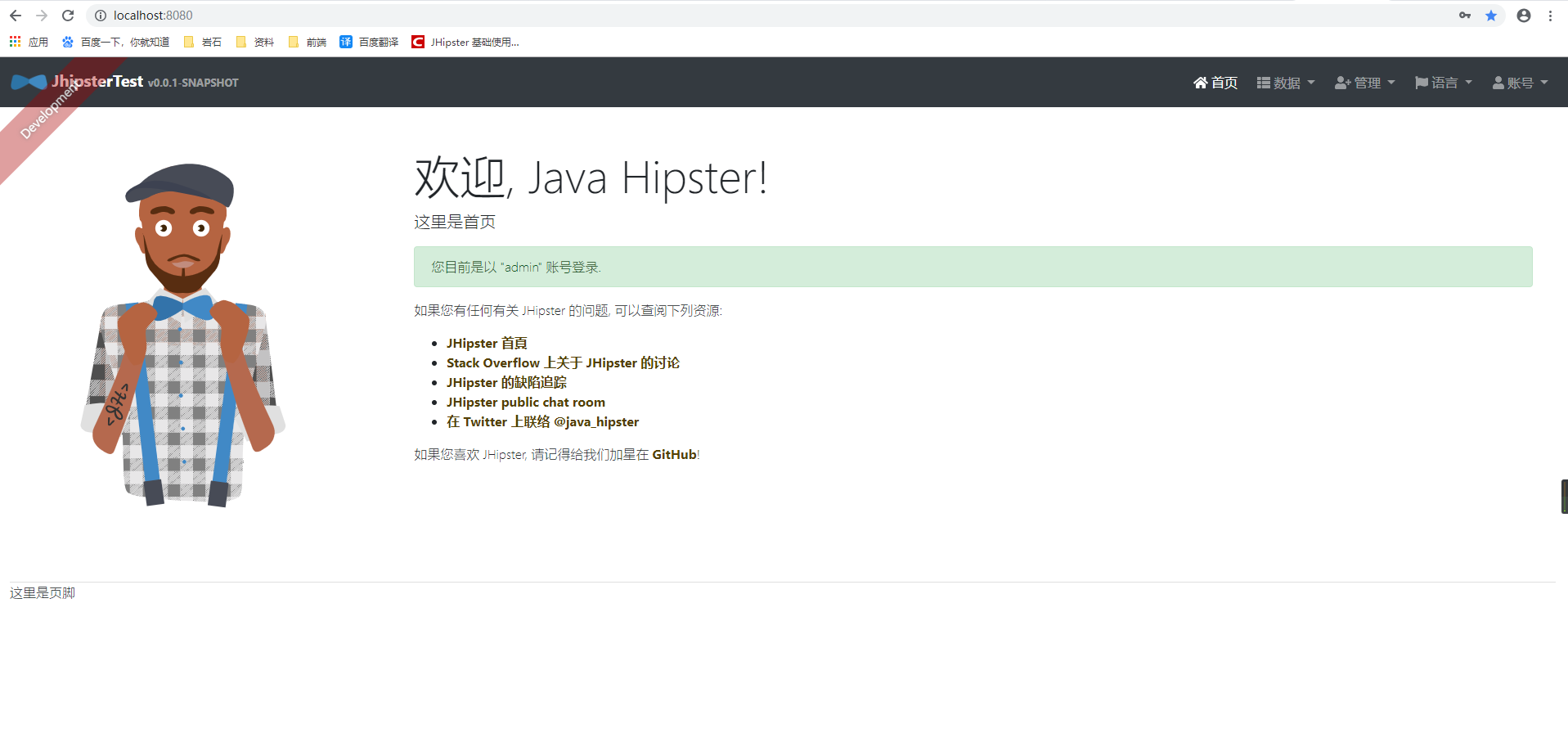Viewport: 1568px width, 738px height.
Task: Click the v0.0.1-SNAPSHOT version label
Action: click(193, 83)
